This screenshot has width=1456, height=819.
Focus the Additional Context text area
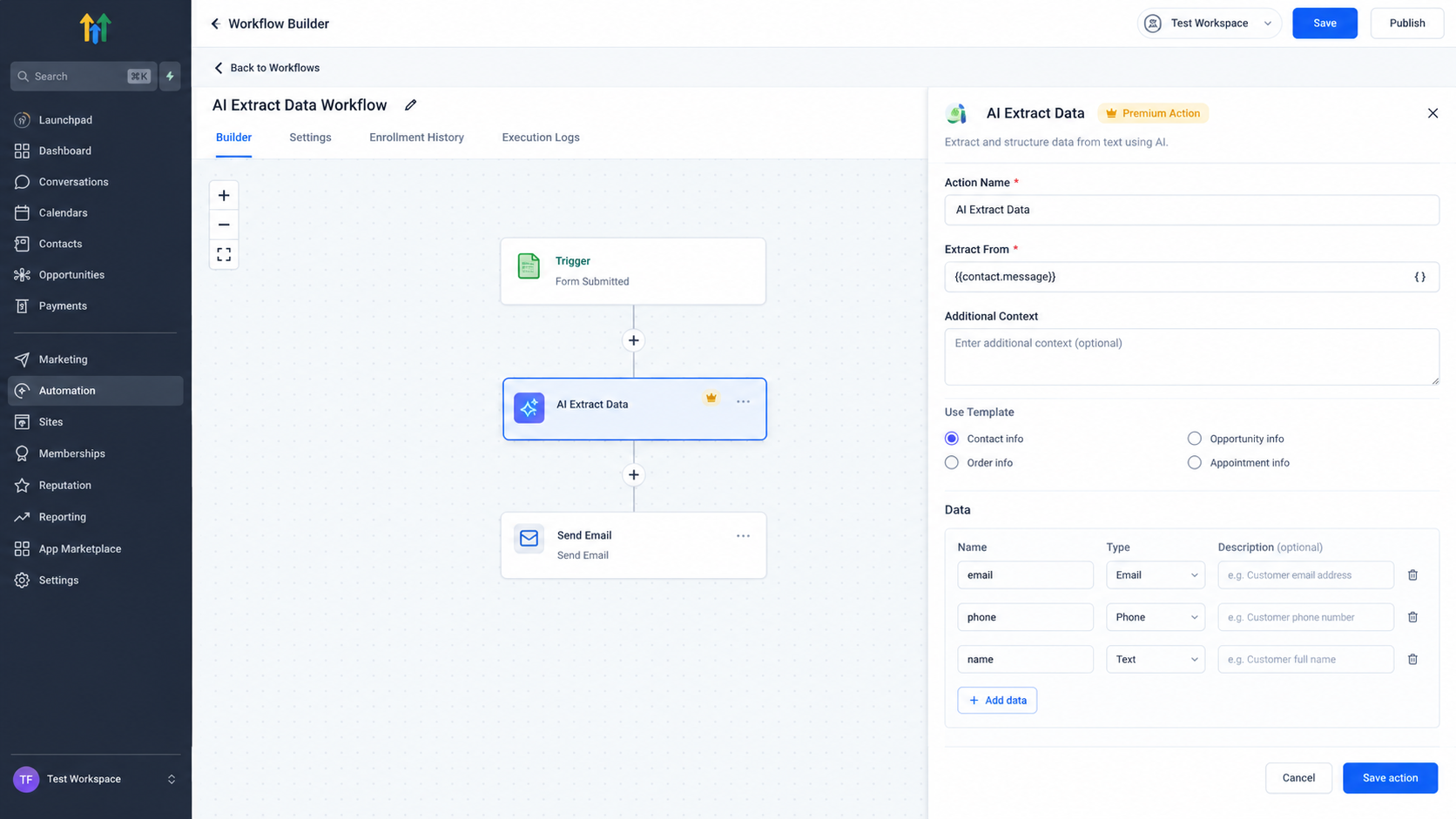click(x=1191, y=357)
